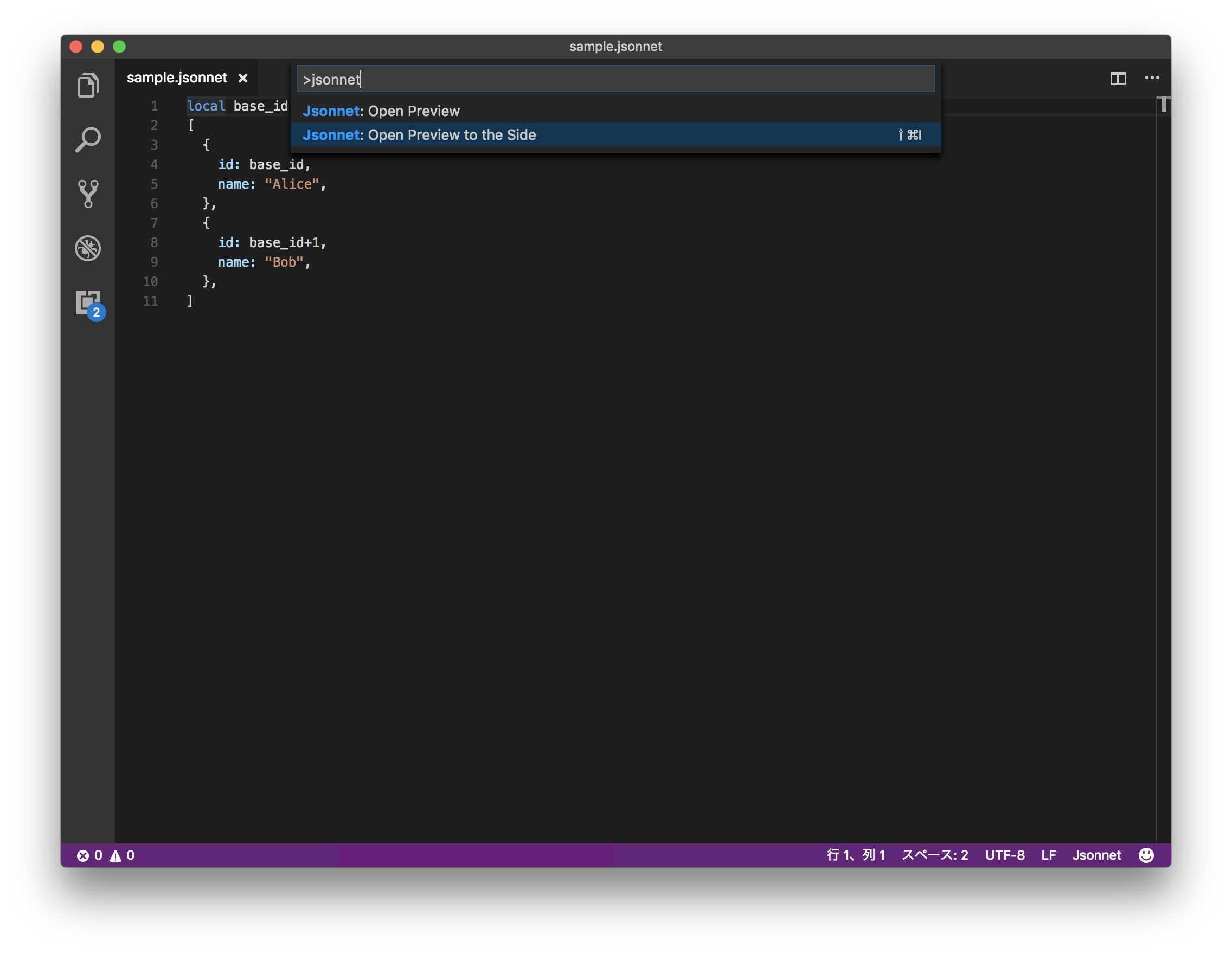
Task: Change the Jsonnet language mode
Action: [1096, 855]
